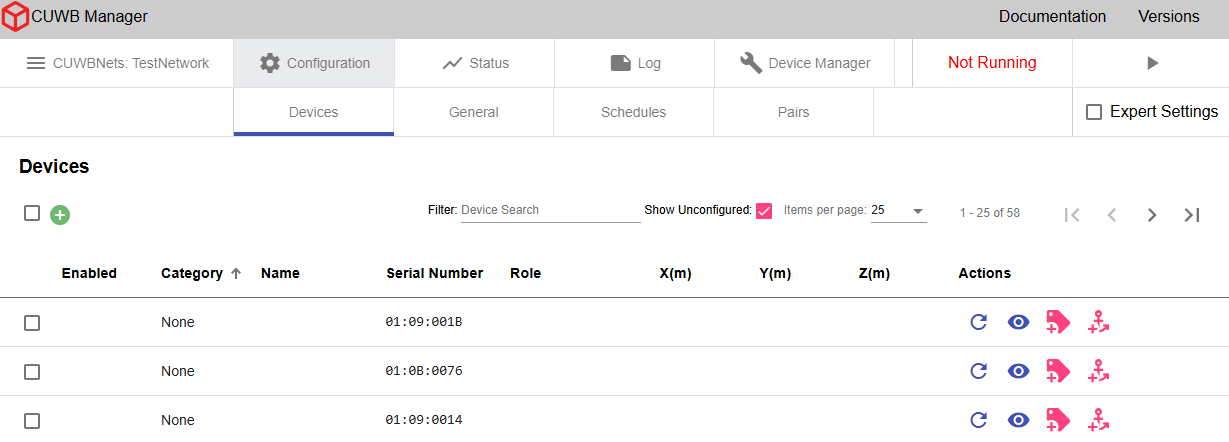
Task: Open Items per page dropdown
Action: (x=898, y=211)
